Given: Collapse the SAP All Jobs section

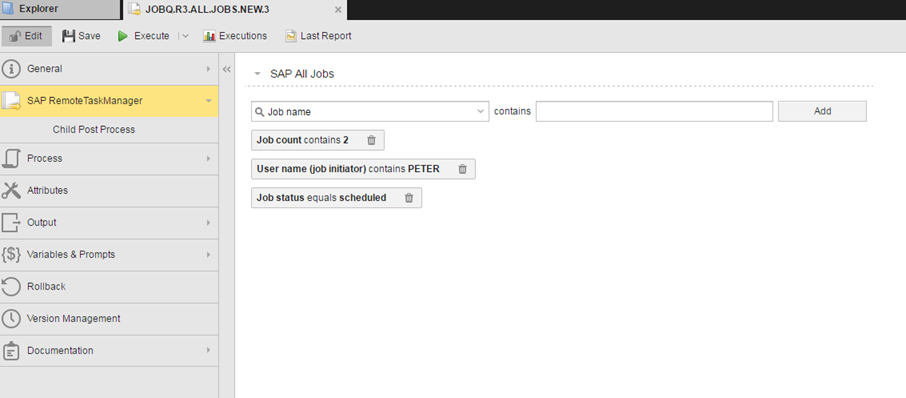Looking at the screenshot, I should coord(258,74).
